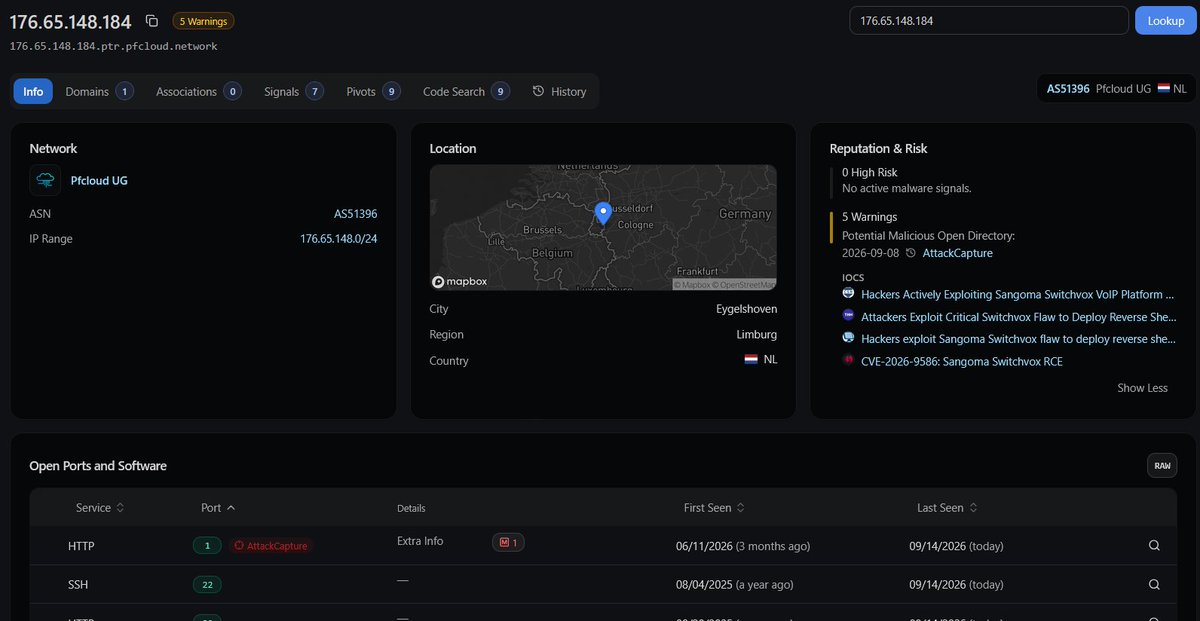Click the '0 High Risk' text
Screen dimensions: 1200x621
[x=870, y=173]
